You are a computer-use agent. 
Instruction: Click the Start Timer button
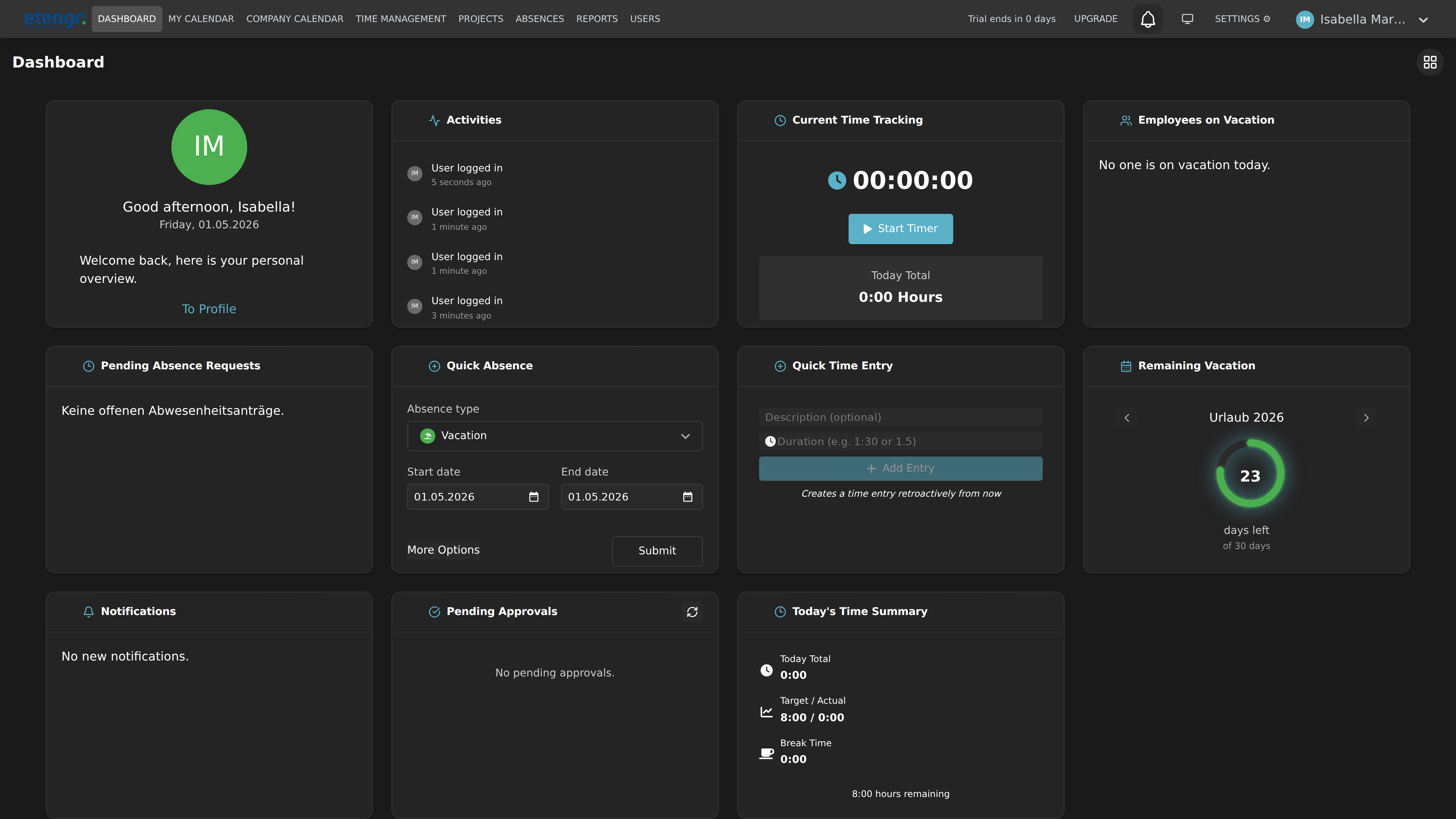[901, 229]
